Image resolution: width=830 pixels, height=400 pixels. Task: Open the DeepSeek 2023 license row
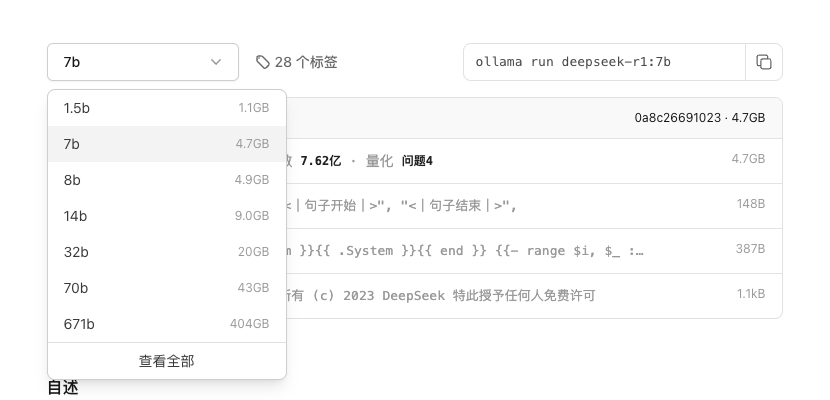point(530,295)
